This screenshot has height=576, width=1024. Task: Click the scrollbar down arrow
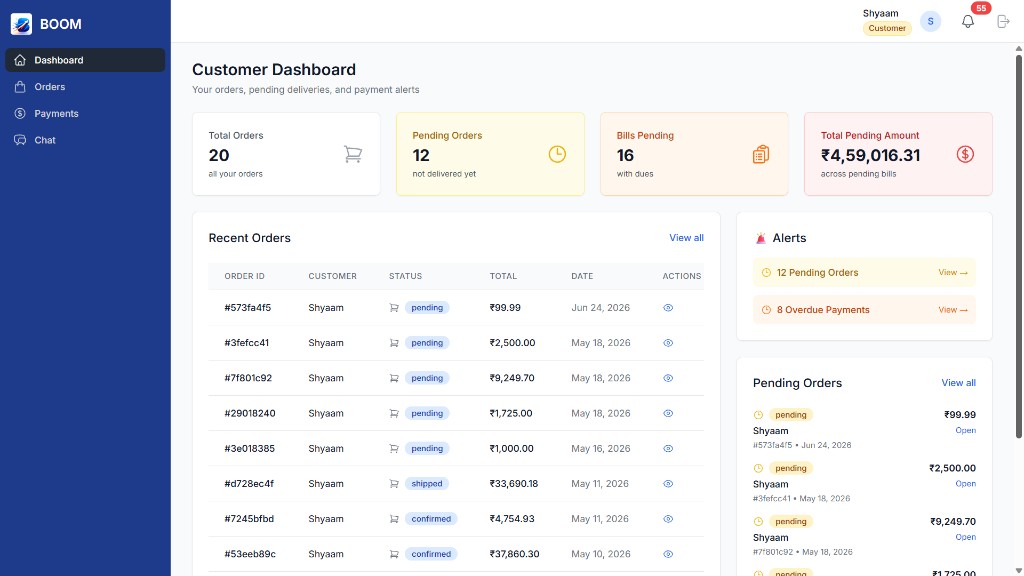coord(1018,571)
